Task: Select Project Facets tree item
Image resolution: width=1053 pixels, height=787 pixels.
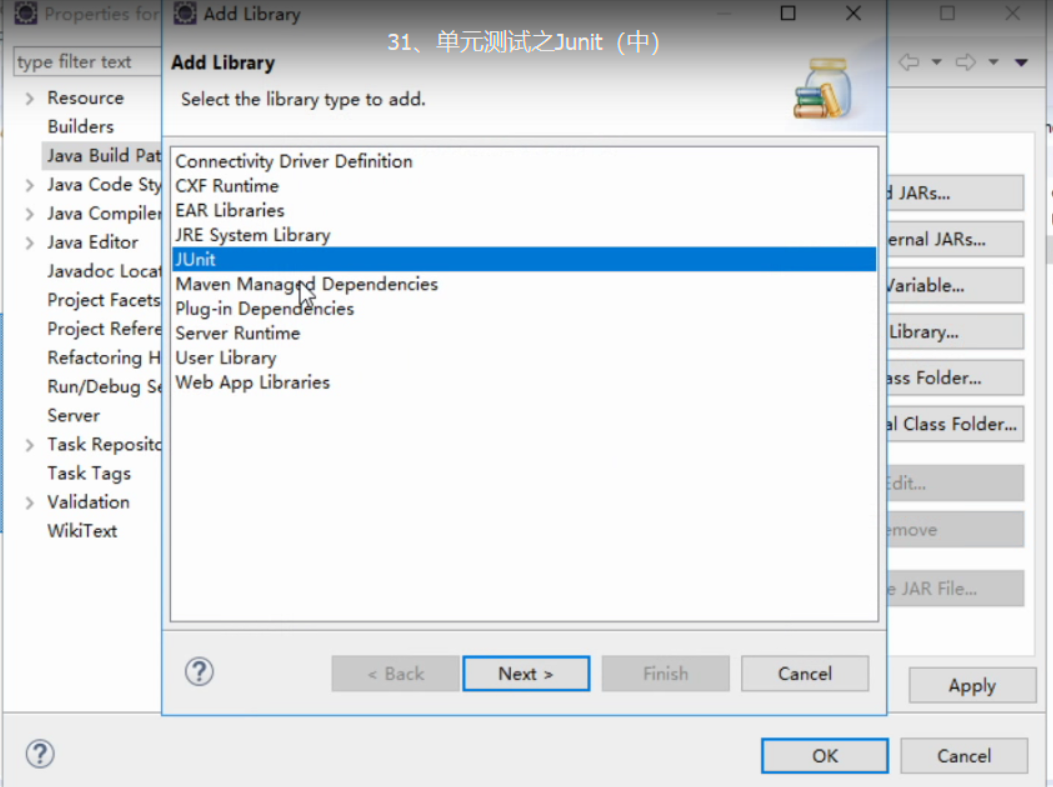Action: coord(103,300)
